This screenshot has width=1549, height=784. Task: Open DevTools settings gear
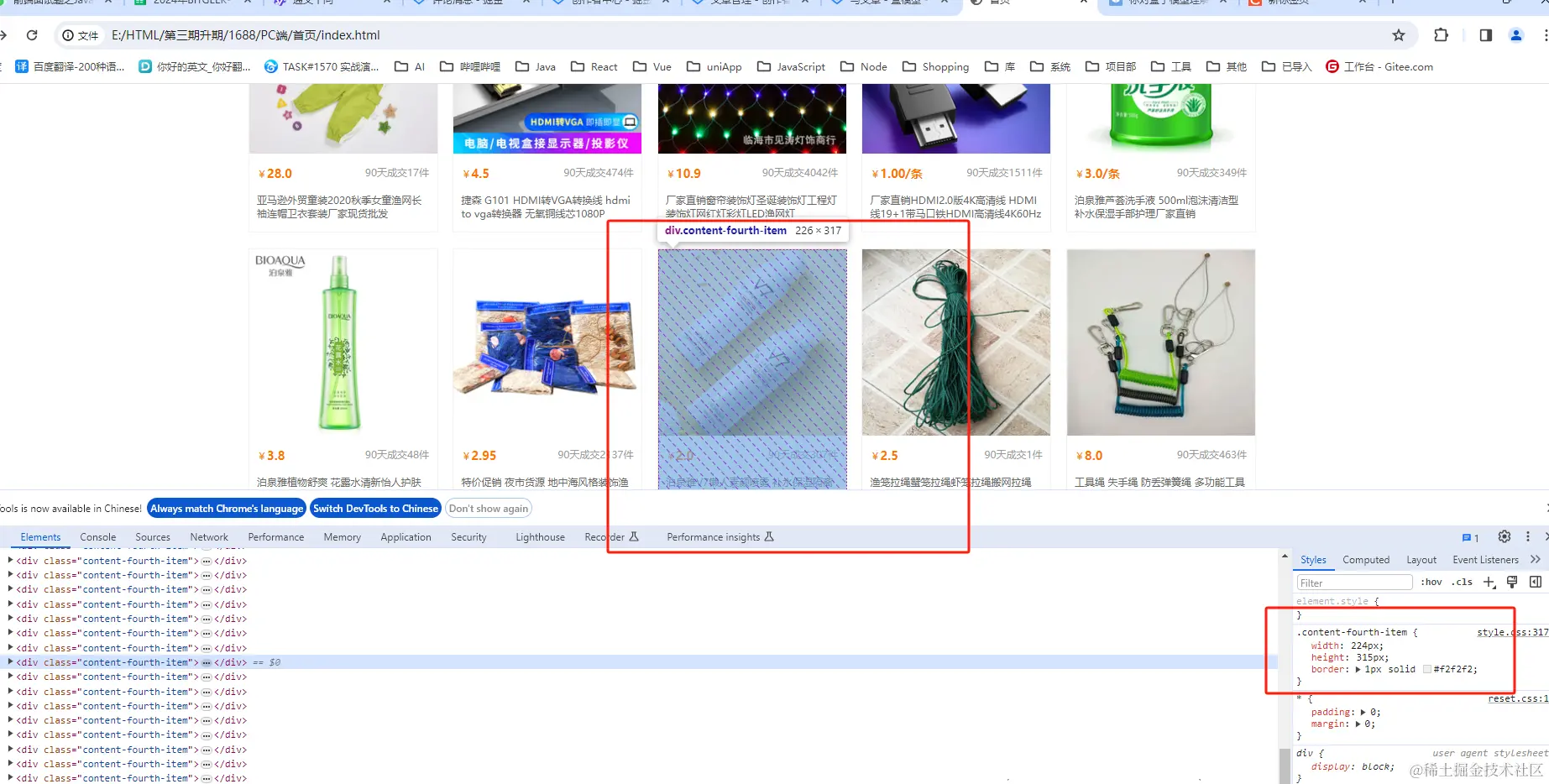click(x=1505, y=536)
